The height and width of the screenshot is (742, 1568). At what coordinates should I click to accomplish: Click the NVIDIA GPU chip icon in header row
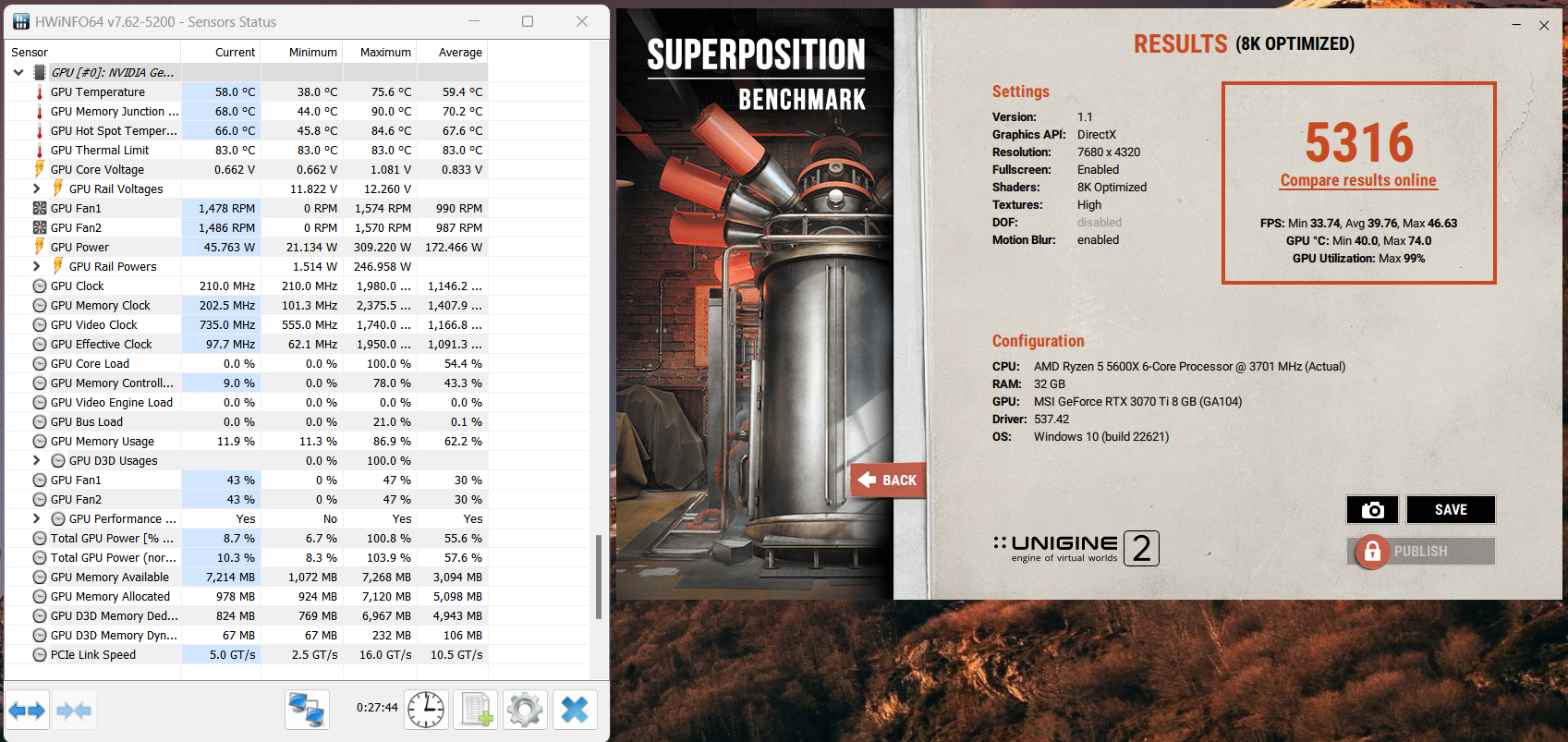[40, 72]
